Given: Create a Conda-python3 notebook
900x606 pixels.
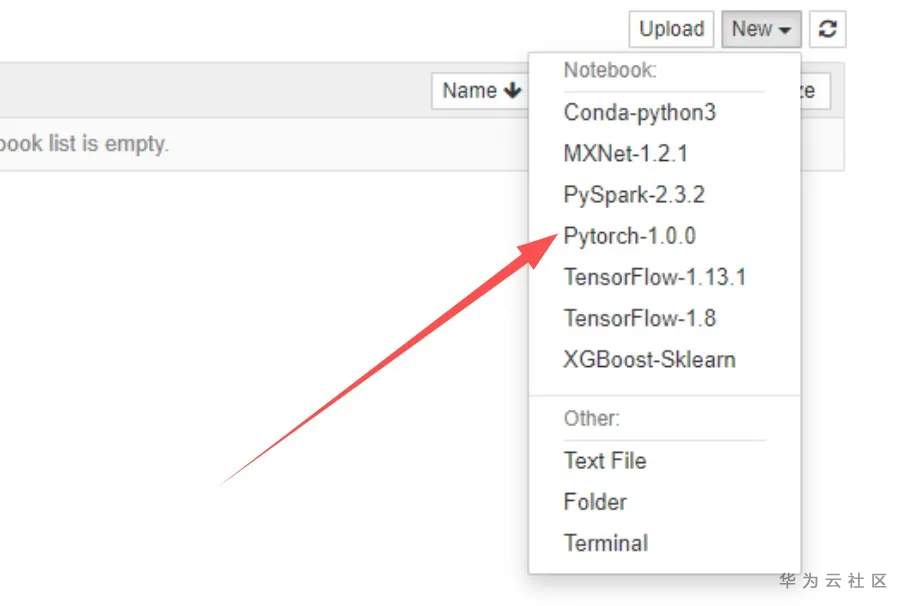Looking at the screenshot, I should click(x=639, y=112).
